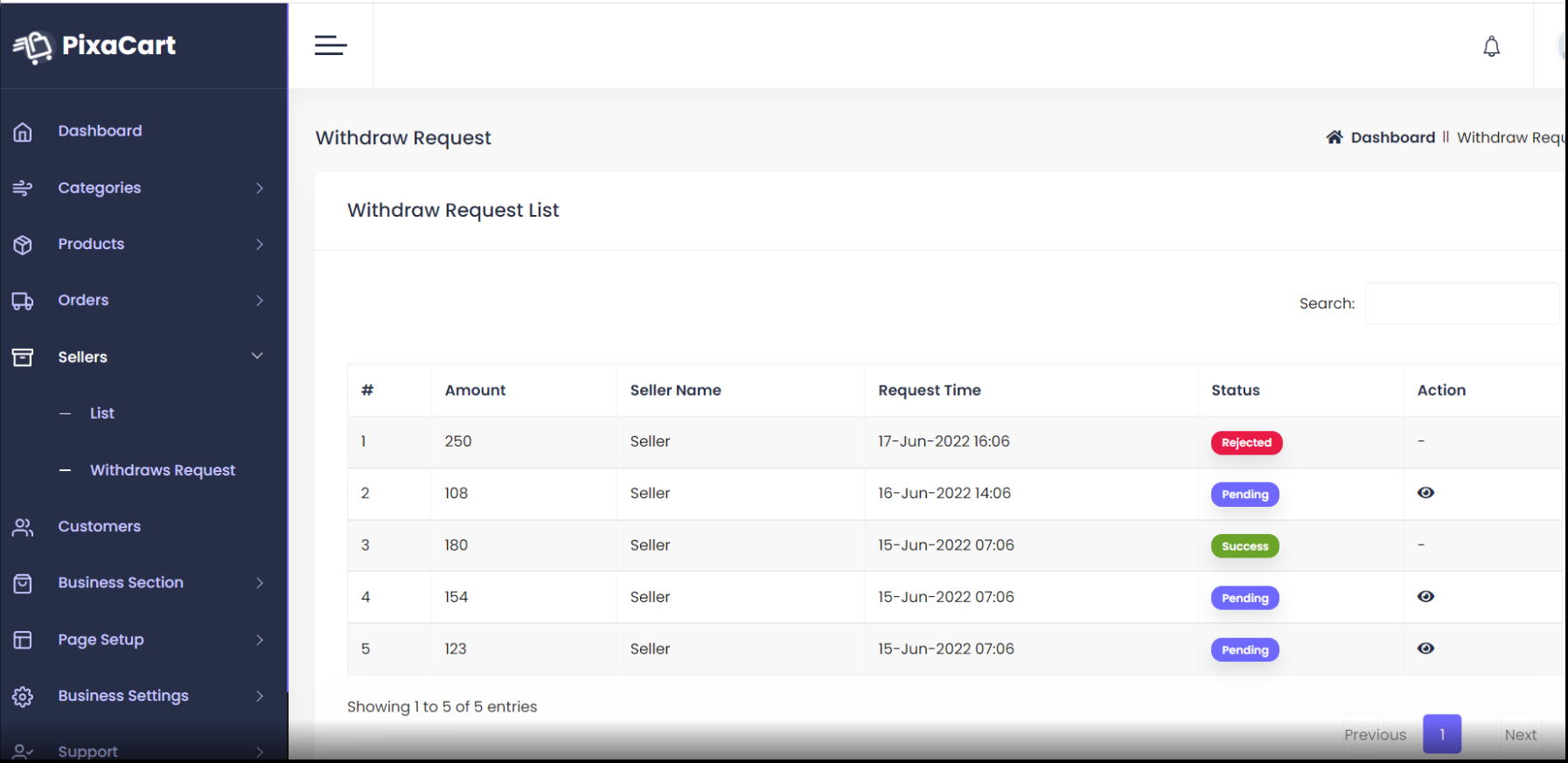Image resolution: width=1568 pixels, height=763 pixels.
Task: Click the Dashboard home icon in sidebar
Action: 23,131
